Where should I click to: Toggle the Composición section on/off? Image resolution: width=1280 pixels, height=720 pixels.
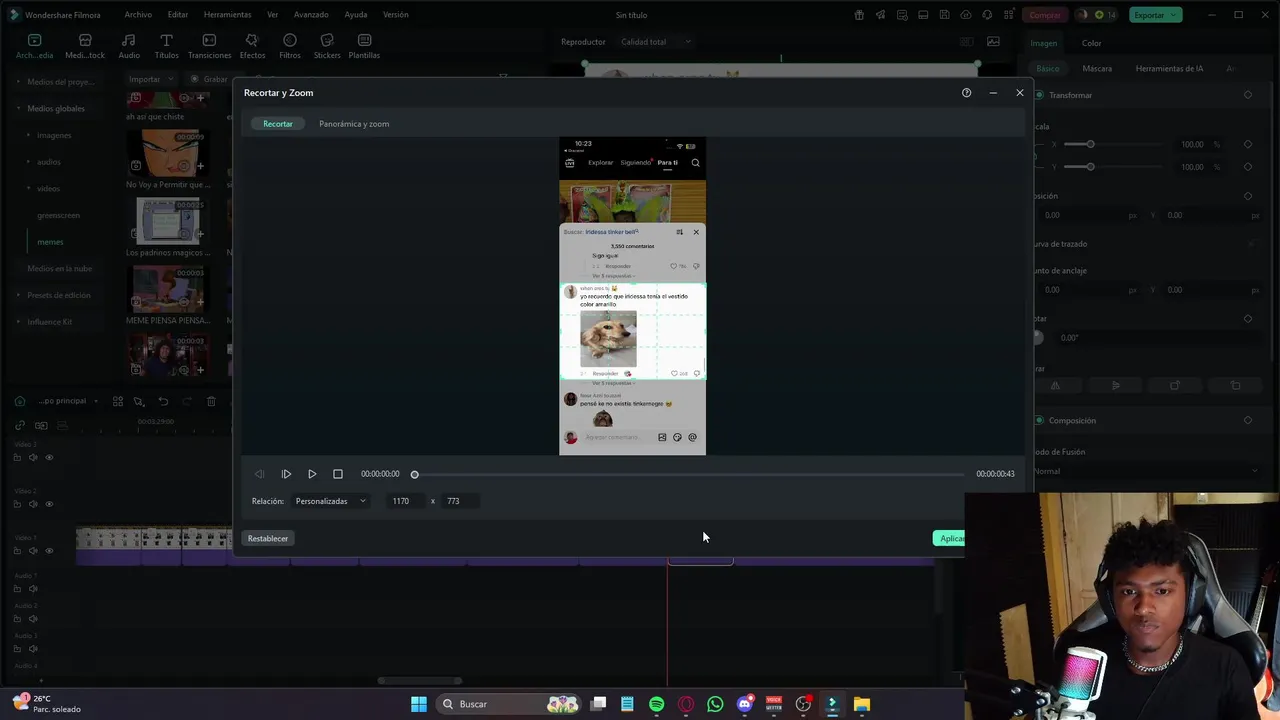coord(1039,420)
